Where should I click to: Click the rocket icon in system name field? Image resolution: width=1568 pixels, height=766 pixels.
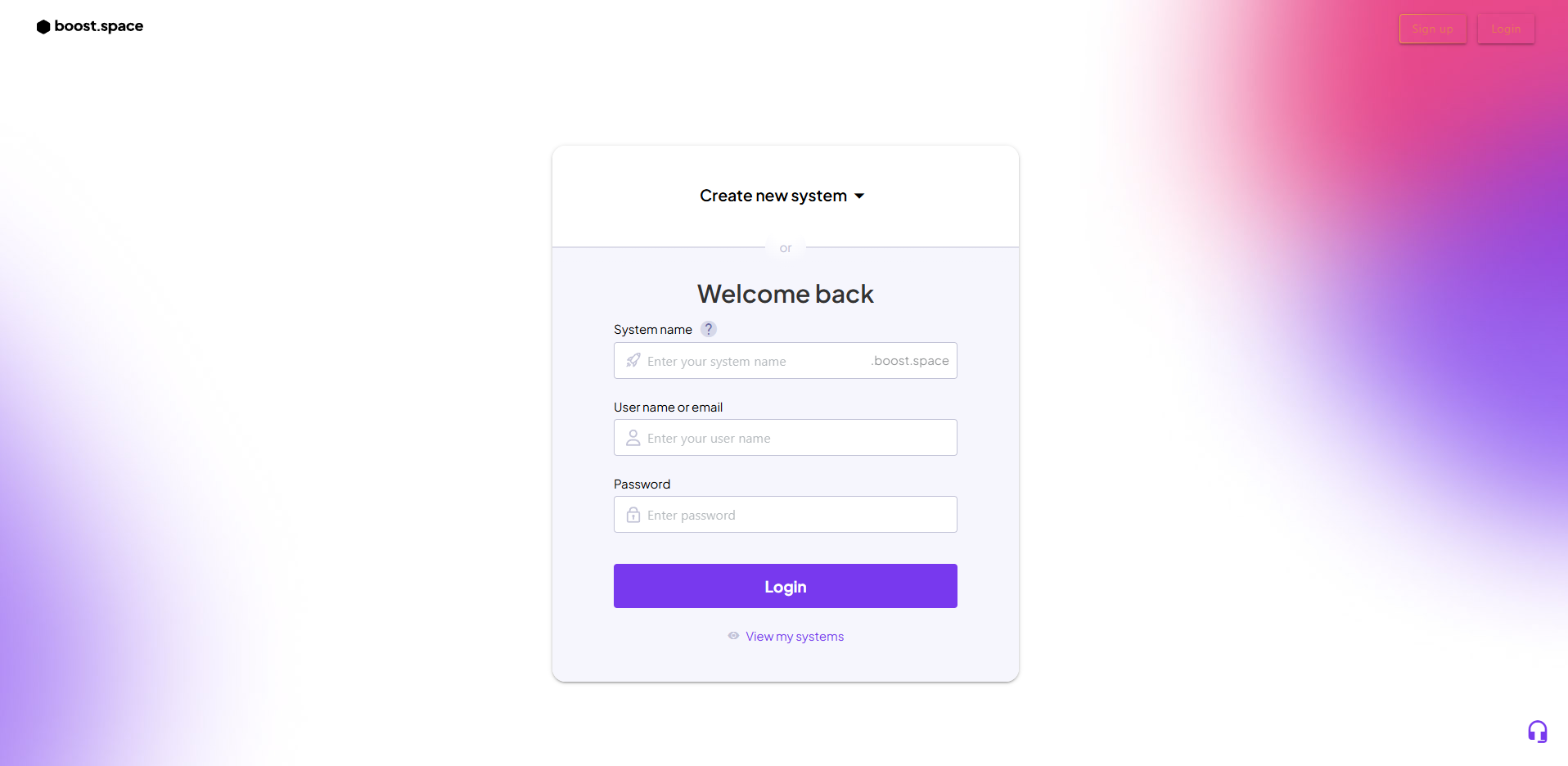(x=633, y=361)
